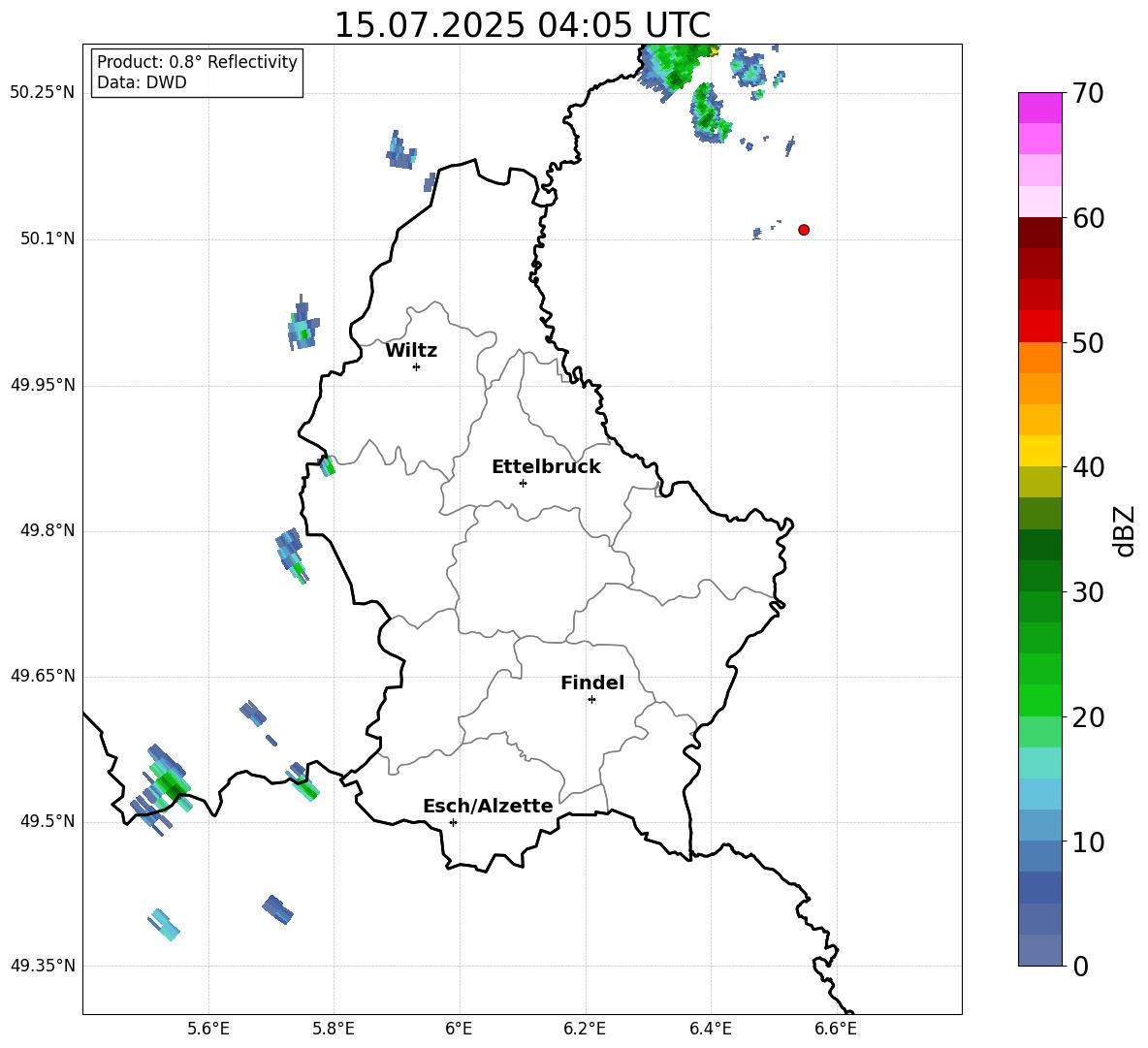Click the Product: 0.8° Reflectivity label

(197, 62)
